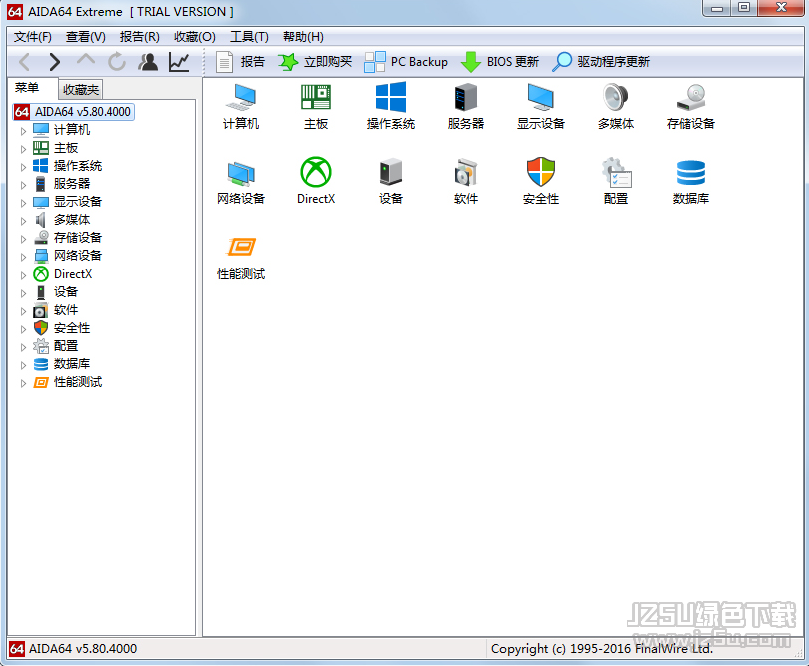Open the 显示设备 display icon in main pane
This screenshot has width=809, height=666.
[541, 107]
